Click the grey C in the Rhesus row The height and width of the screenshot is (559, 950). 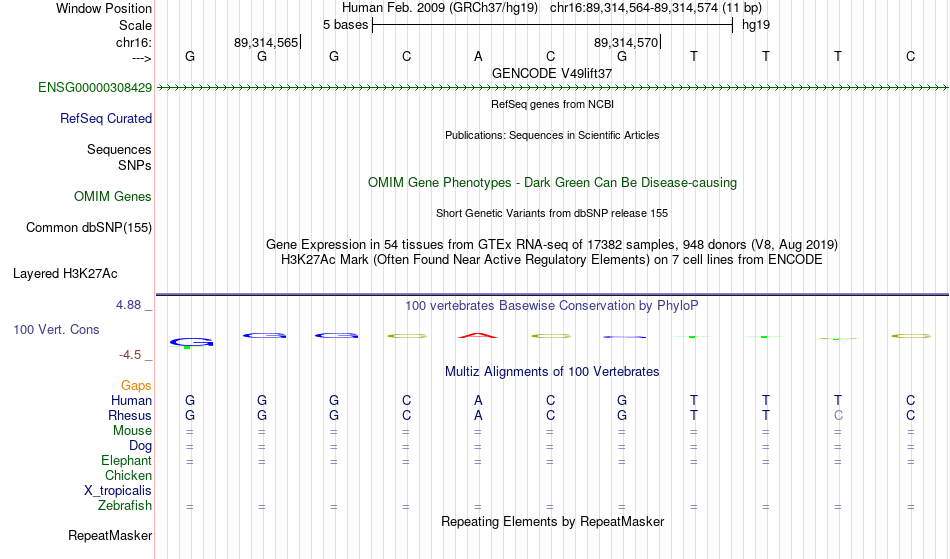coord(838,415)
